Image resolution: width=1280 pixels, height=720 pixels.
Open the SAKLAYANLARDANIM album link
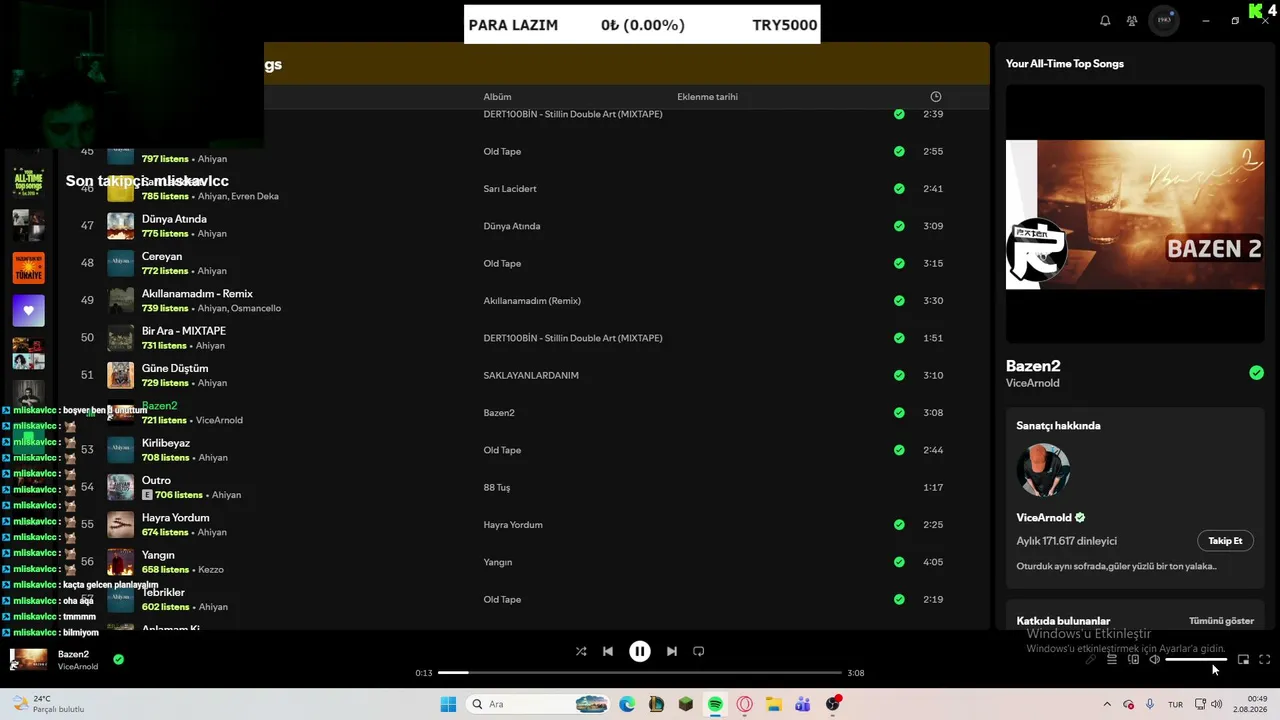[531, 375]
